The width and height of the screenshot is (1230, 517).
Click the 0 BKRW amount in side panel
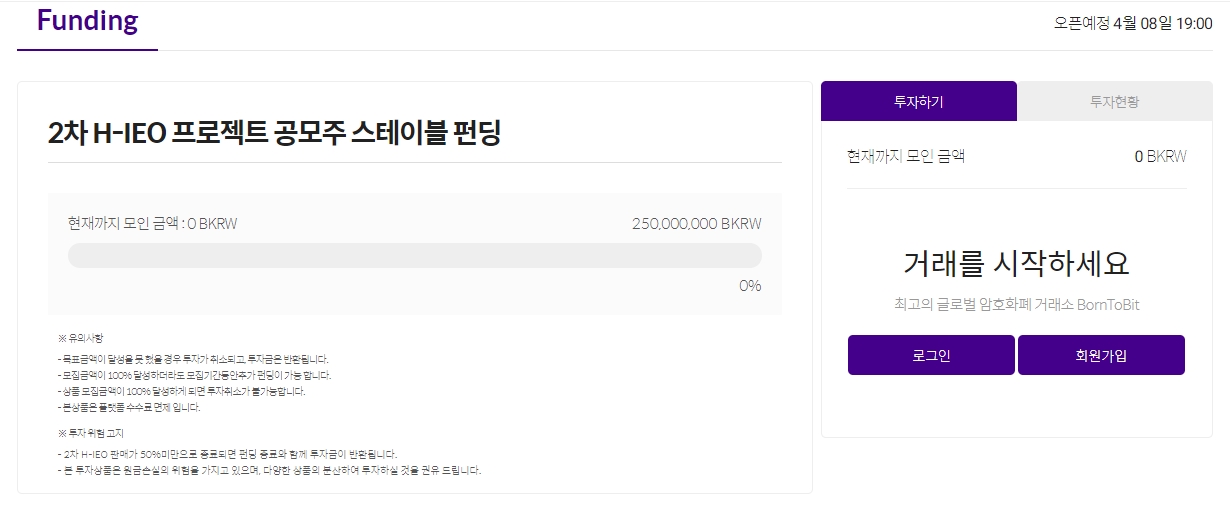coord(1160,156)
